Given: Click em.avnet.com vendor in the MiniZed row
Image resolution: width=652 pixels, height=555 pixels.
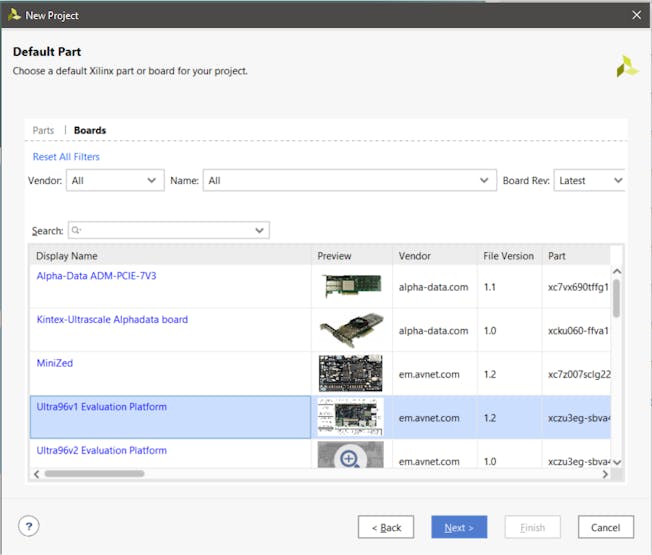Looking at the screenshot, I should tap(429, 374).
